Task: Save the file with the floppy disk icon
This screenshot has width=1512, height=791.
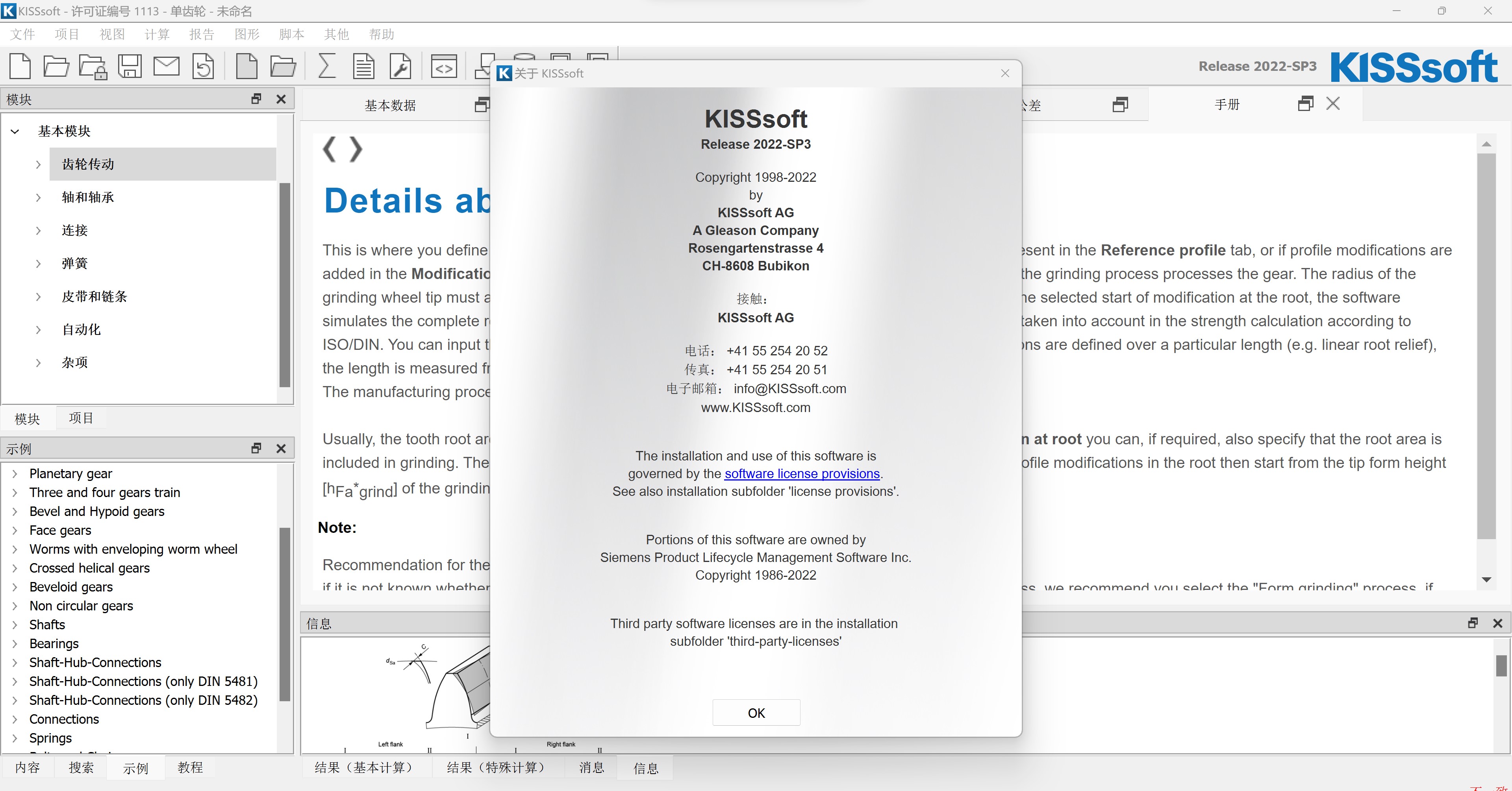Action: click(130, 66)
